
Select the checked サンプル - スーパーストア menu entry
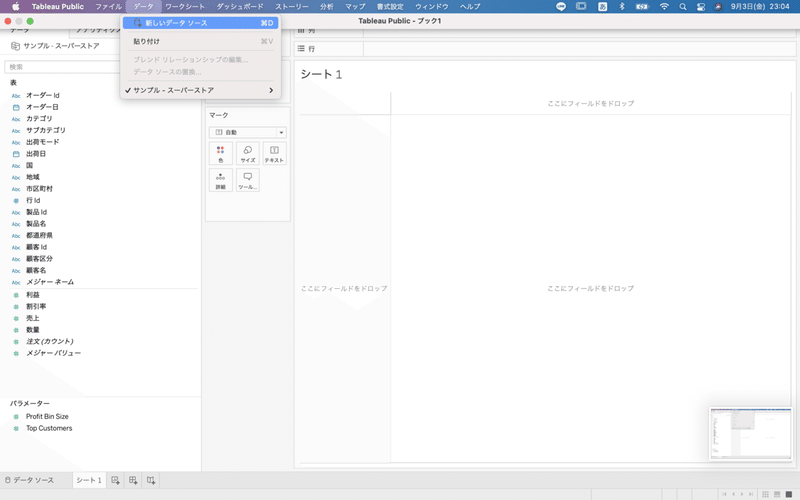(x=201, y=90)
